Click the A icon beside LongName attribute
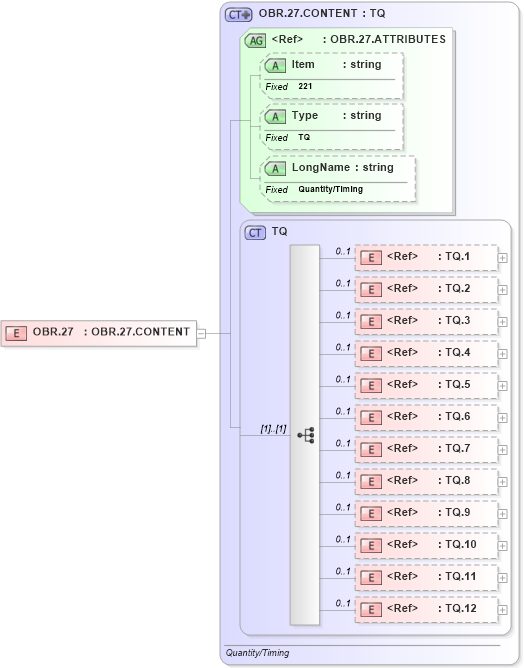Screen dimensions: 524x668 [275, 169]
